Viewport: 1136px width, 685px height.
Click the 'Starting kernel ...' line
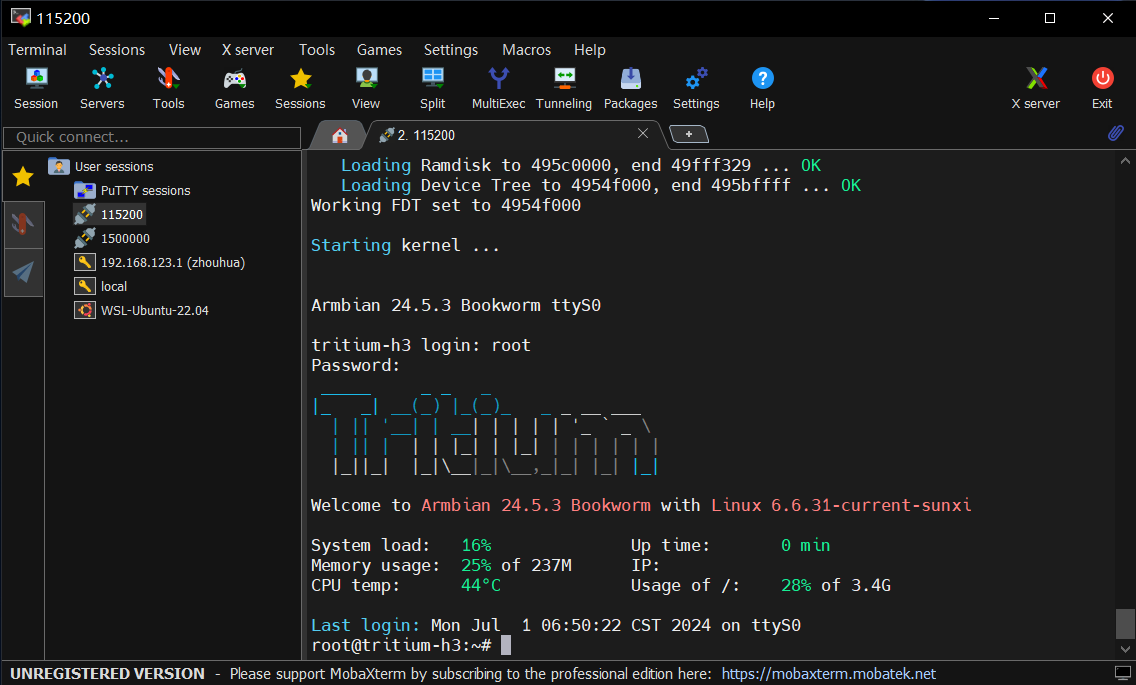[405, 246]
